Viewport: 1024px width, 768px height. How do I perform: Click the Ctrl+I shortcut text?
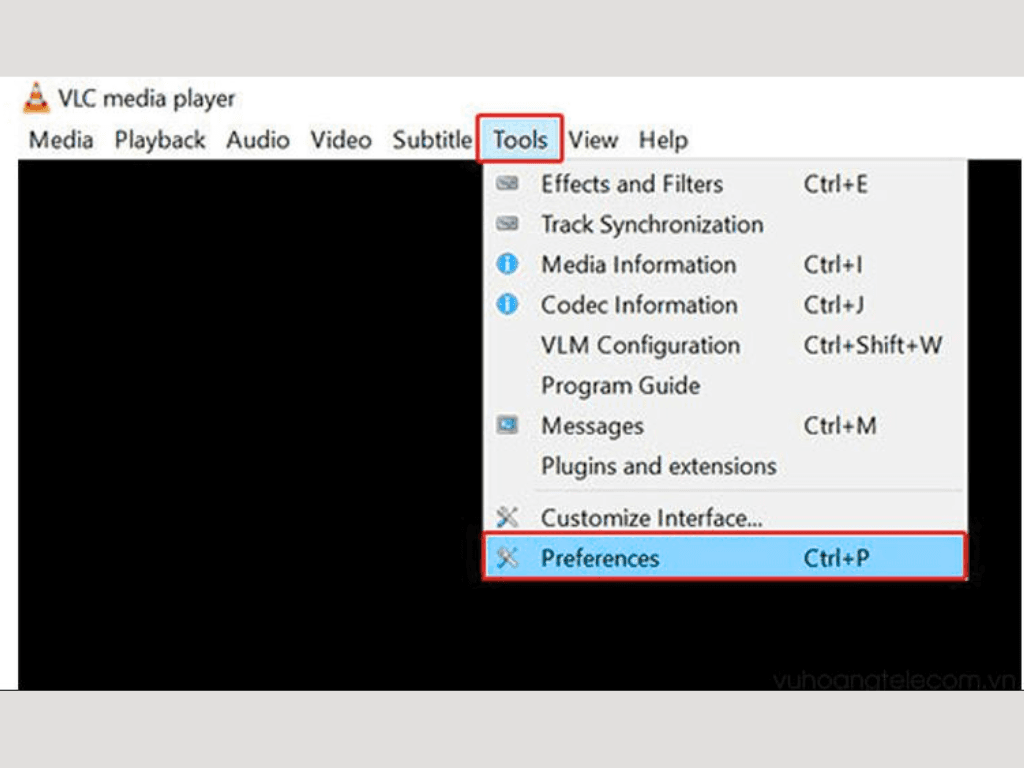point(833,264)
